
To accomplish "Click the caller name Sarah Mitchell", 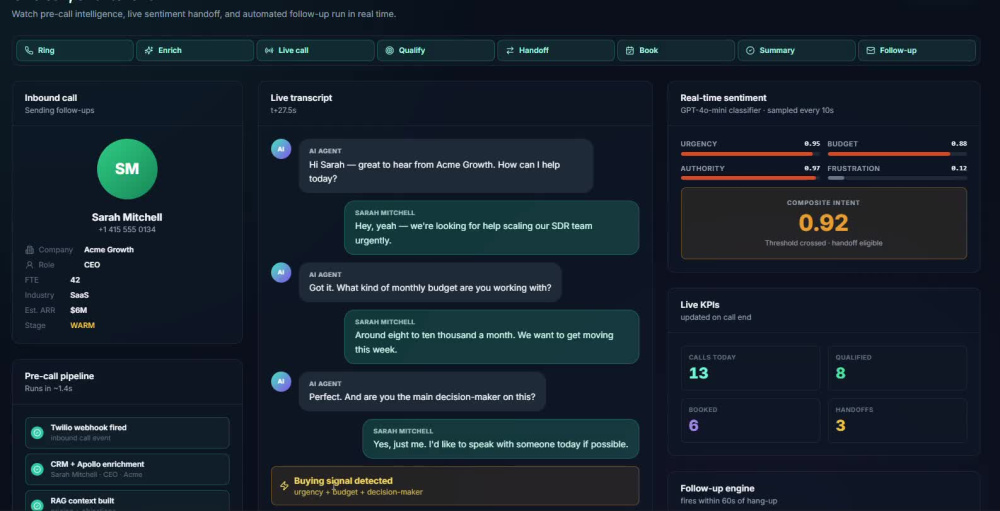I will pos(127,217).
